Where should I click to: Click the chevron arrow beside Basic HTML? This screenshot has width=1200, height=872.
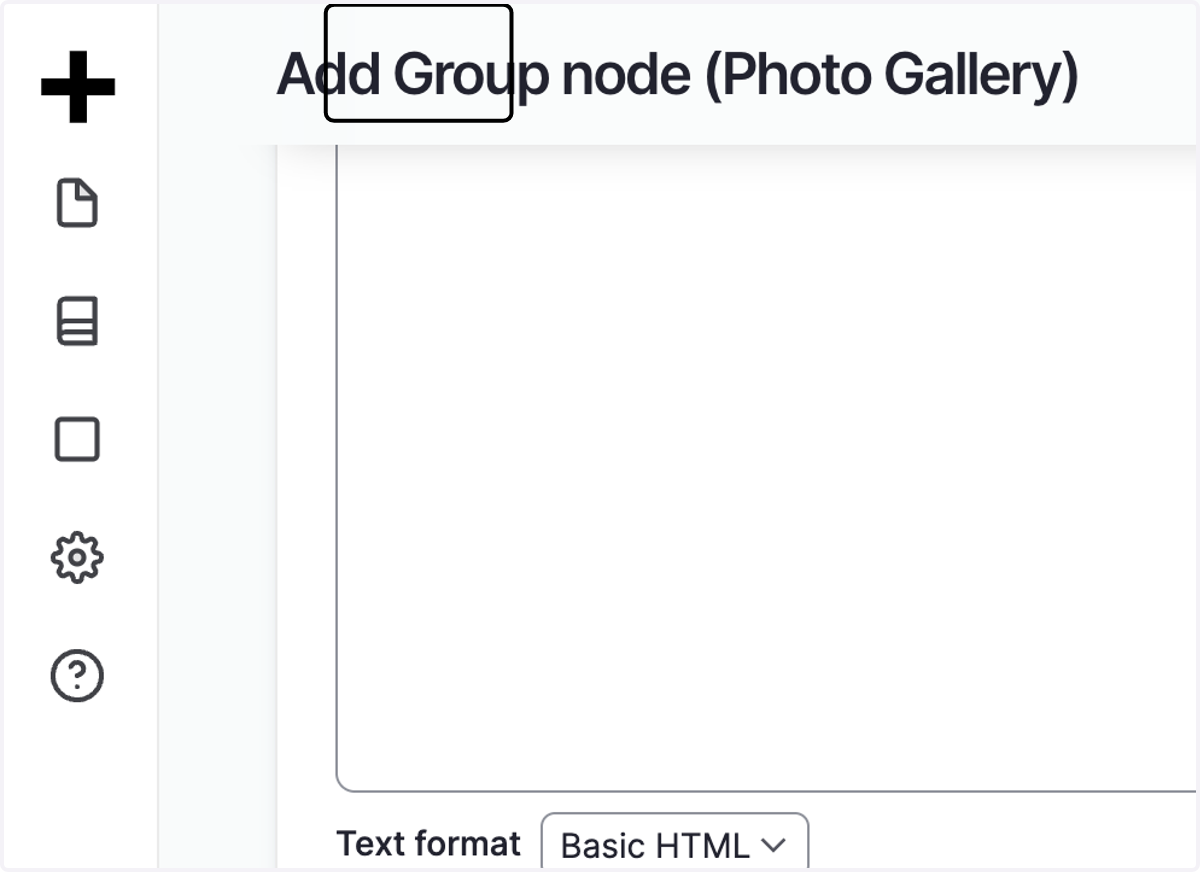773,845
